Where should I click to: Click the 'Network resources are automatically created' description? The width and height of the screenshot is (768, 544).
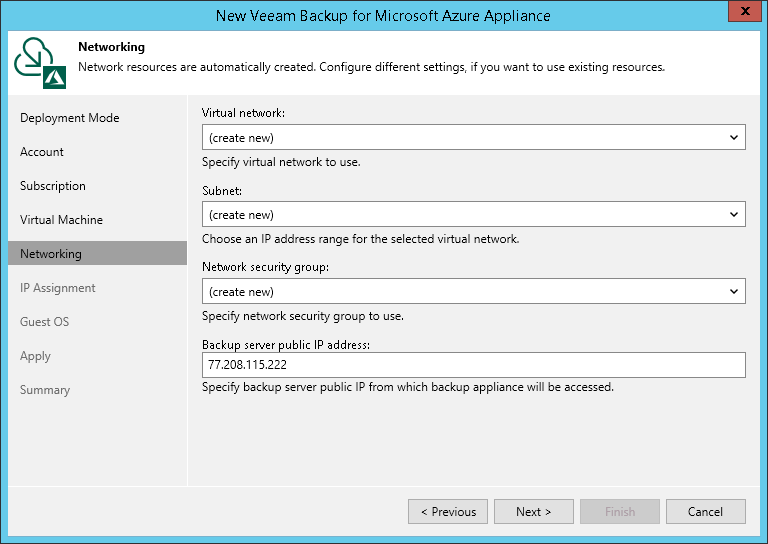tap(371, 67)
